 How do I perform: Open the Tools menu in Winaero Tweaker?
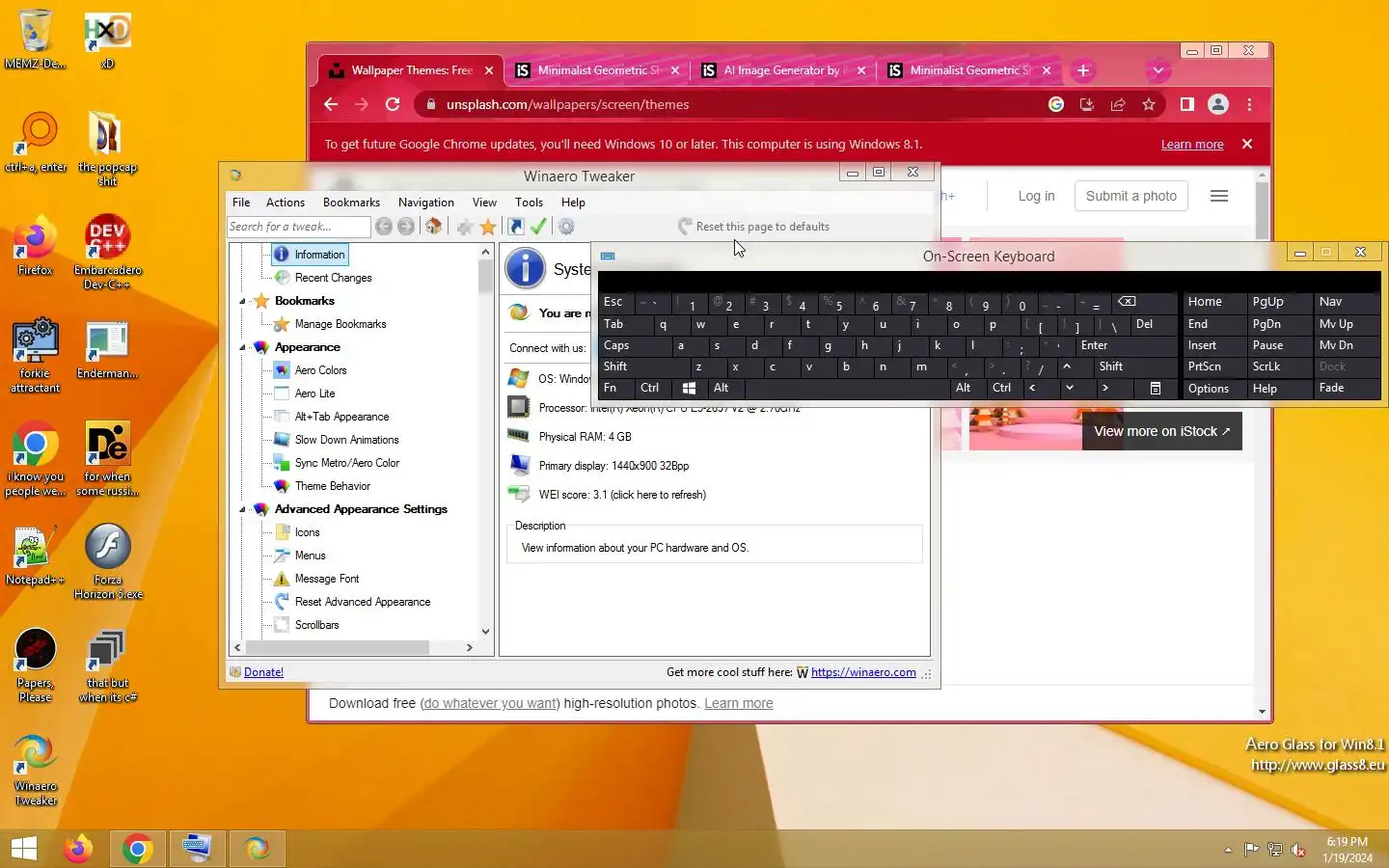(529, 203)
